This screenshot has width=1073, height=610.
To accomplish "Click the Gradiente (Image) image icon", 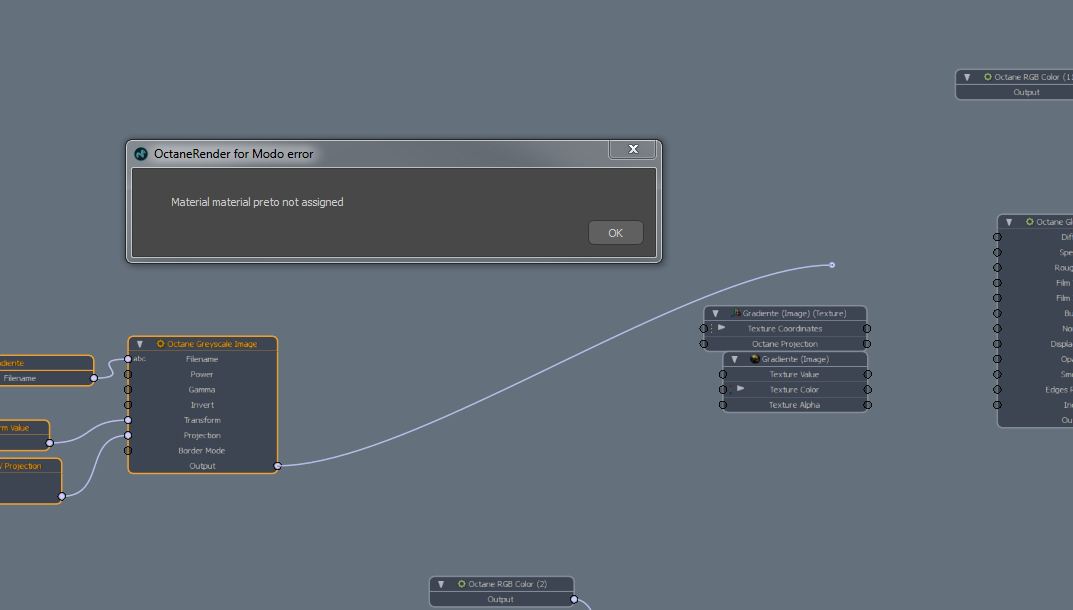I will pos(755,359).
